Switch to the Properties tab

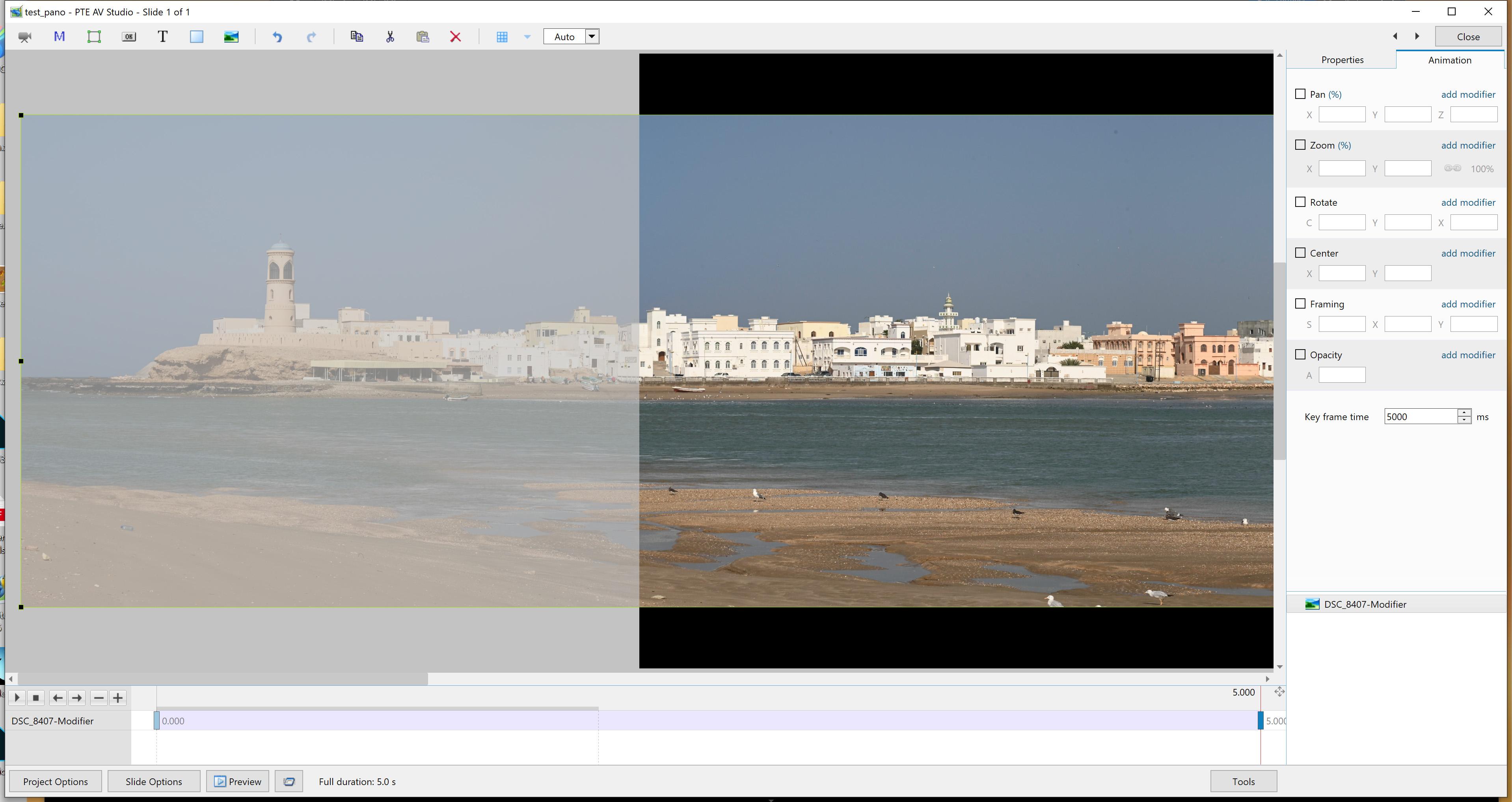pos(1342,60)
